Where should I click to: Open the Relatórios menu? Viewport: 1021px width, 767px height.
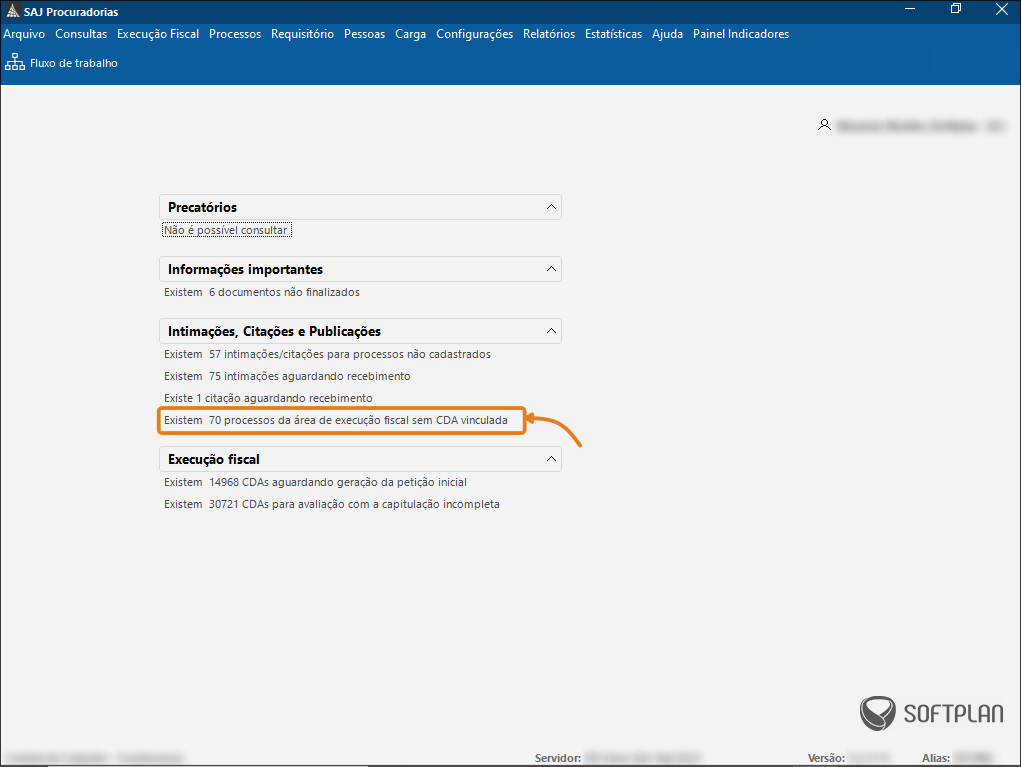(x=549, y=34)
